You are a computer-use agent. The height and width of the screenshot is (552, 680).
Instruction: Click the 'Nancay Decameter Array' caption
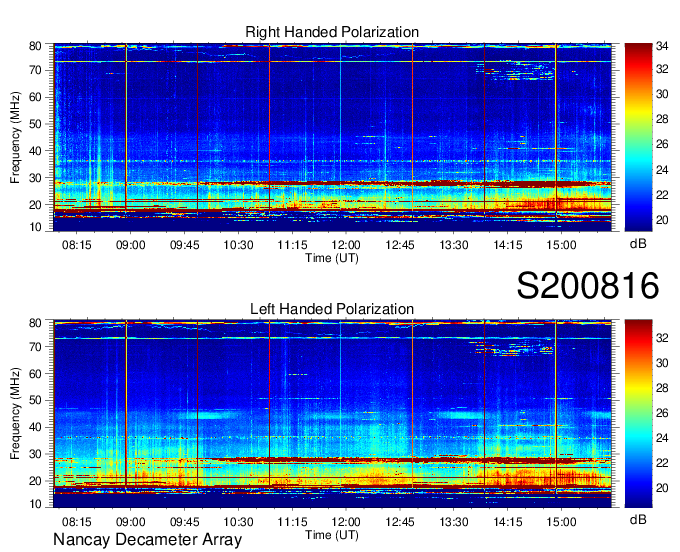coord(147,539)
